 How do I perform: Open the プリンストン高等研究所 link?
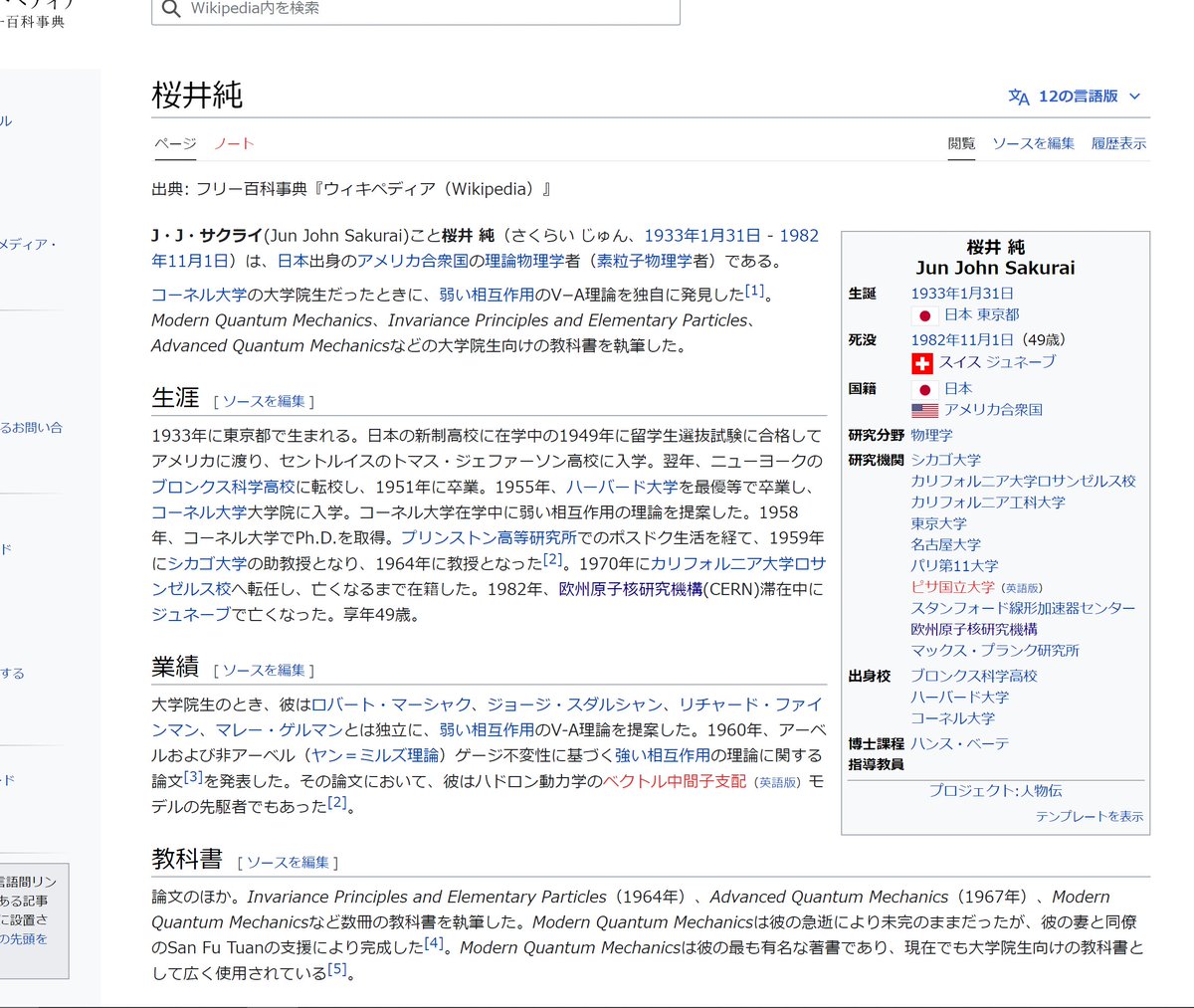(489, 537)
